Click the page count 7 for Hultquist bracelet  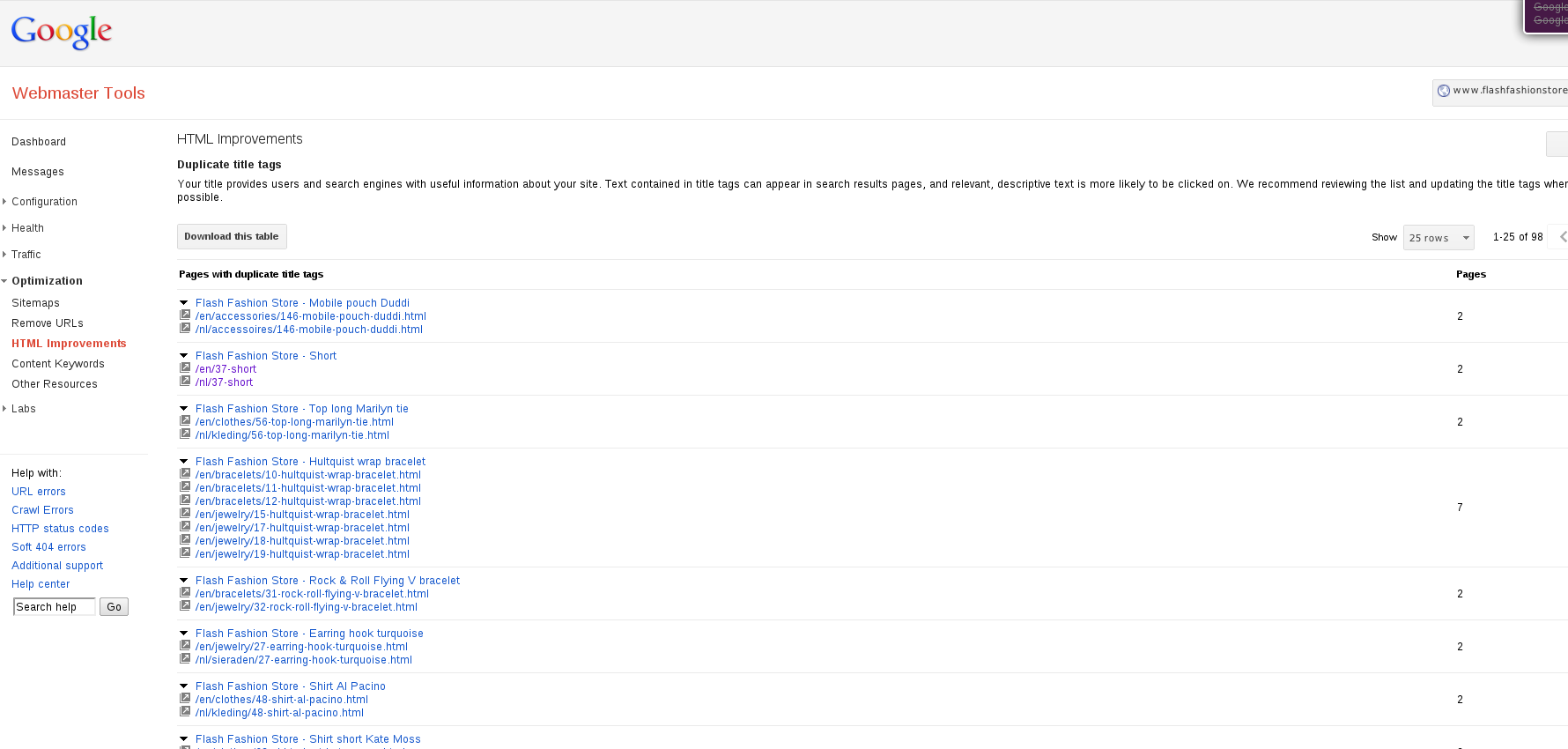click(x=1460, y=508)
